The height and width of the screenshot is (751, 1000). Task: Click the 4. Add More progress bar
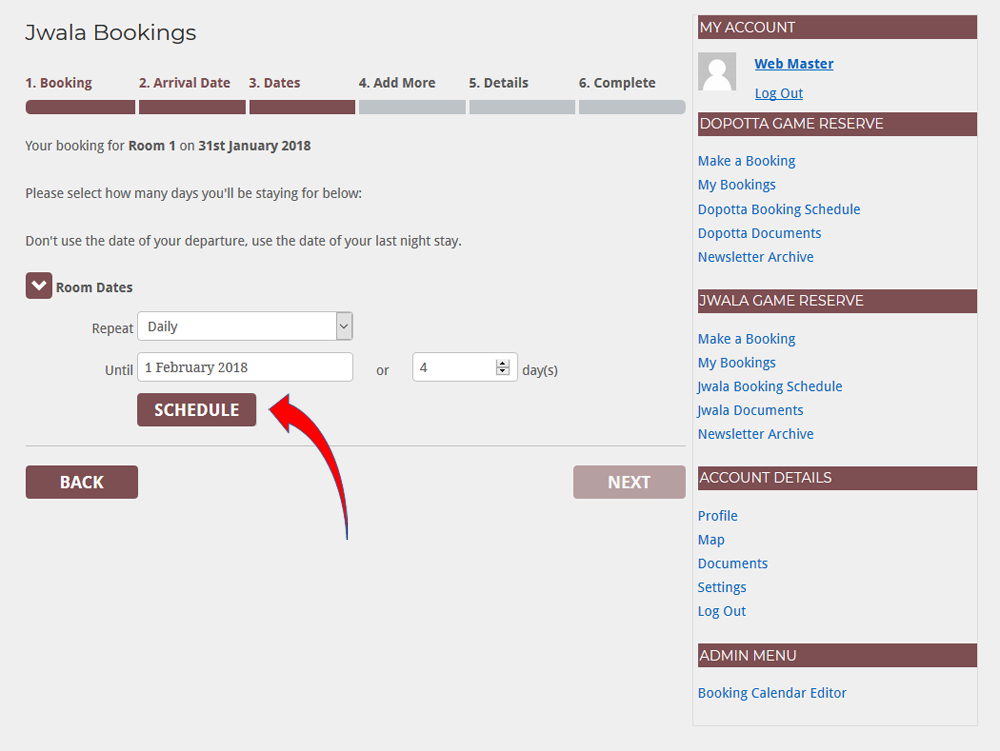pos(412,107)
